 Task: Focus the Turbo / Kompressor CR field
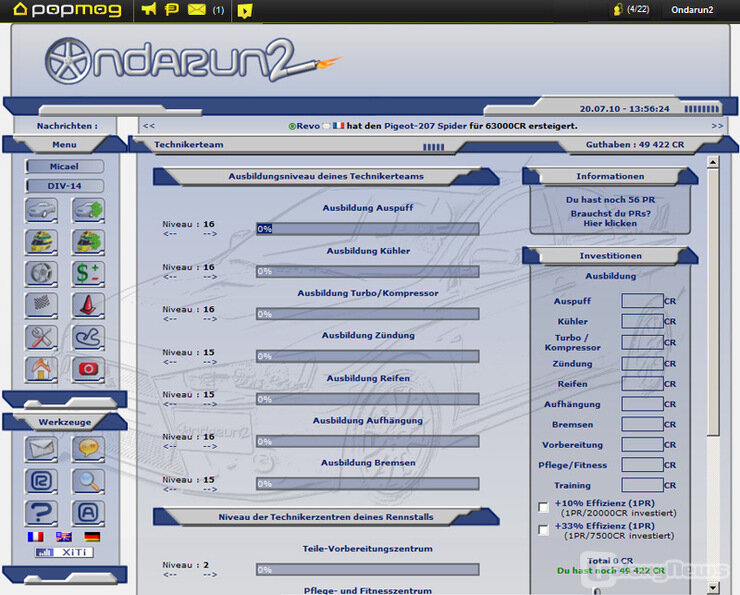point(643,342)
